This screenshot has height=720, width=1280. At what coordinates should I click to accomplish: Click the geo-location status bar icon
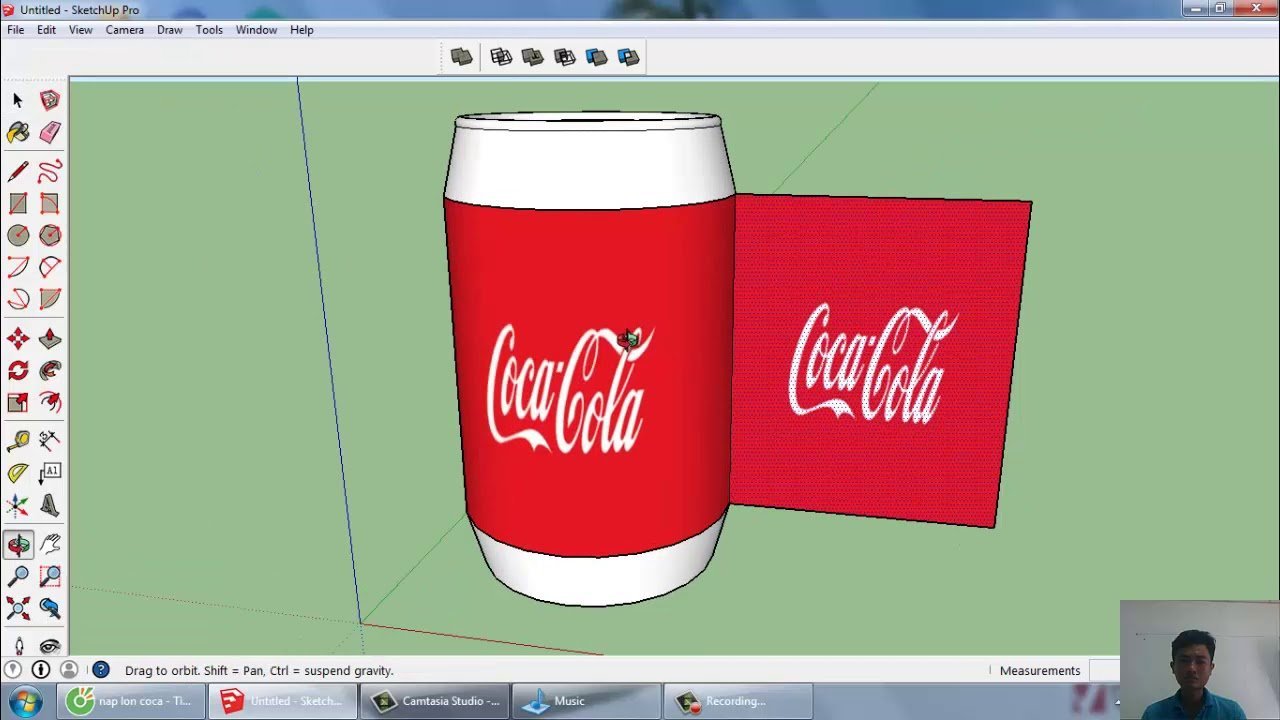tap(13, 670)
